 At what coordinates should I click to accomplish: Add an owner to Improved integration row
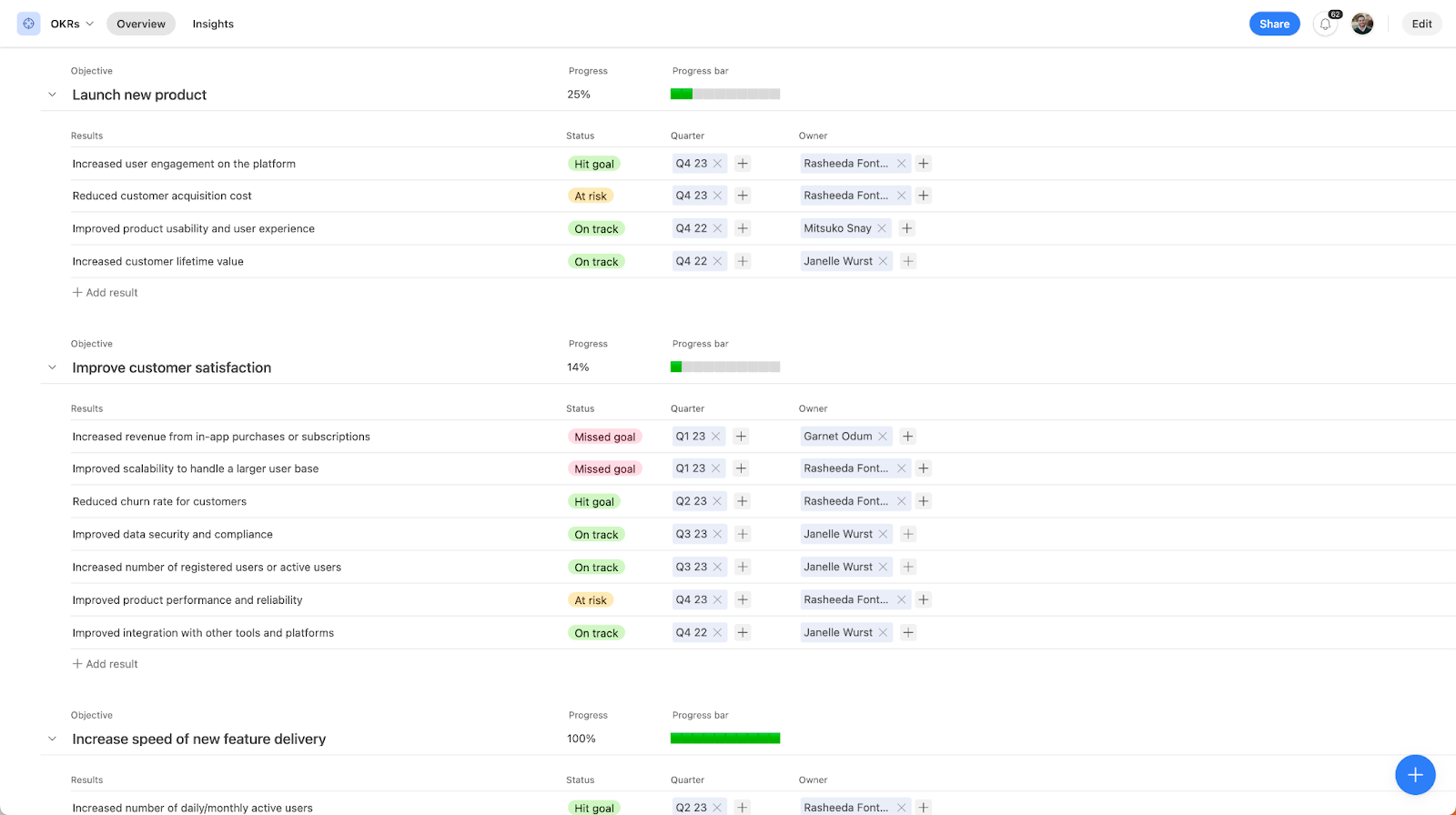click(x=908, y=632)
